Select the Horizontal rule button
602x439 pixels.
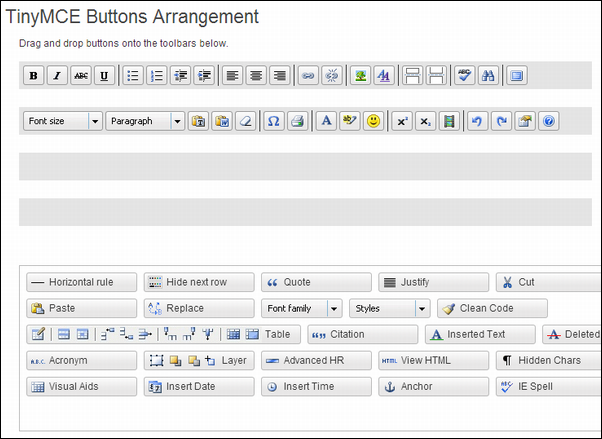[82, 282]
